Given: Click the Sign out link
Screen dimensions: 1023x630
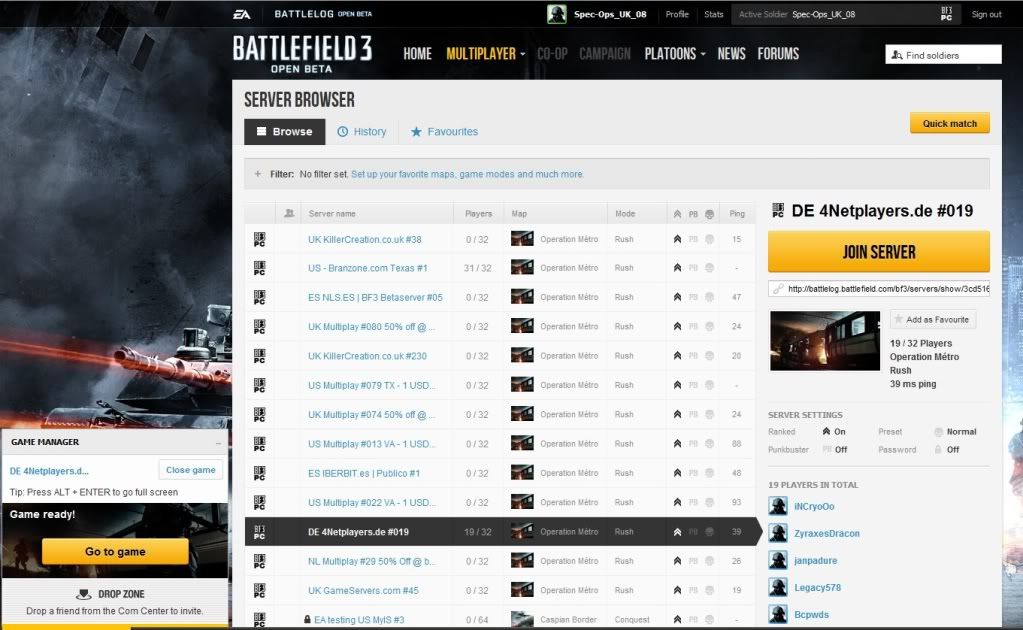Looking at the screenshot, I should (986, 14).
